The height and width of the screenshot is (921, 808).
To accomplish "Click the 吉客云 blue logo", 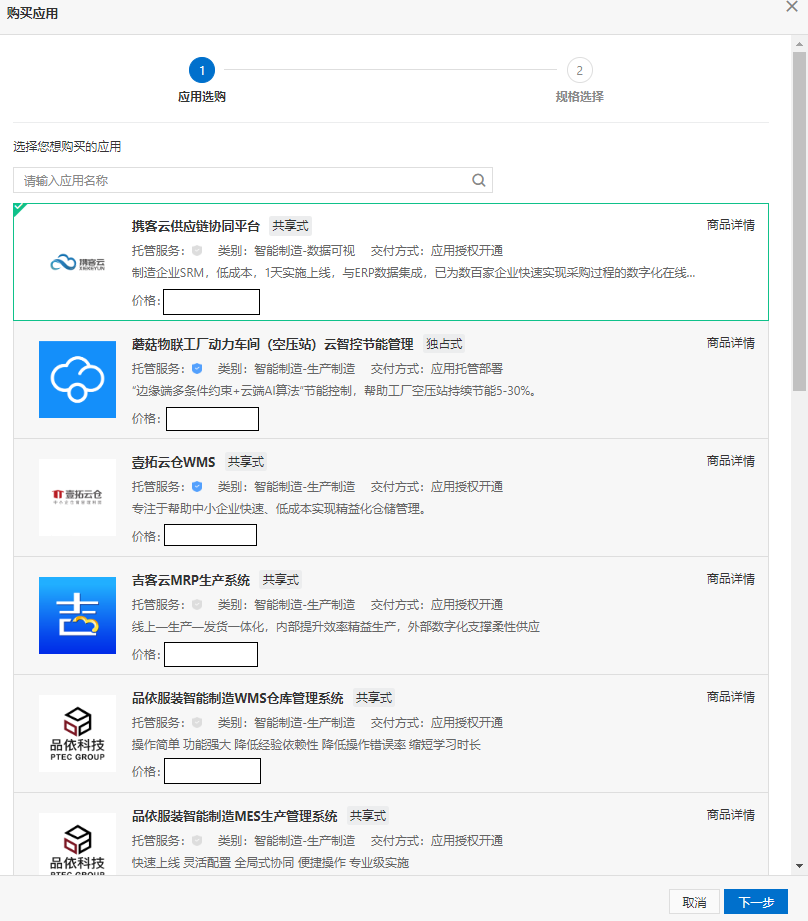I will (x=78, y=616).
